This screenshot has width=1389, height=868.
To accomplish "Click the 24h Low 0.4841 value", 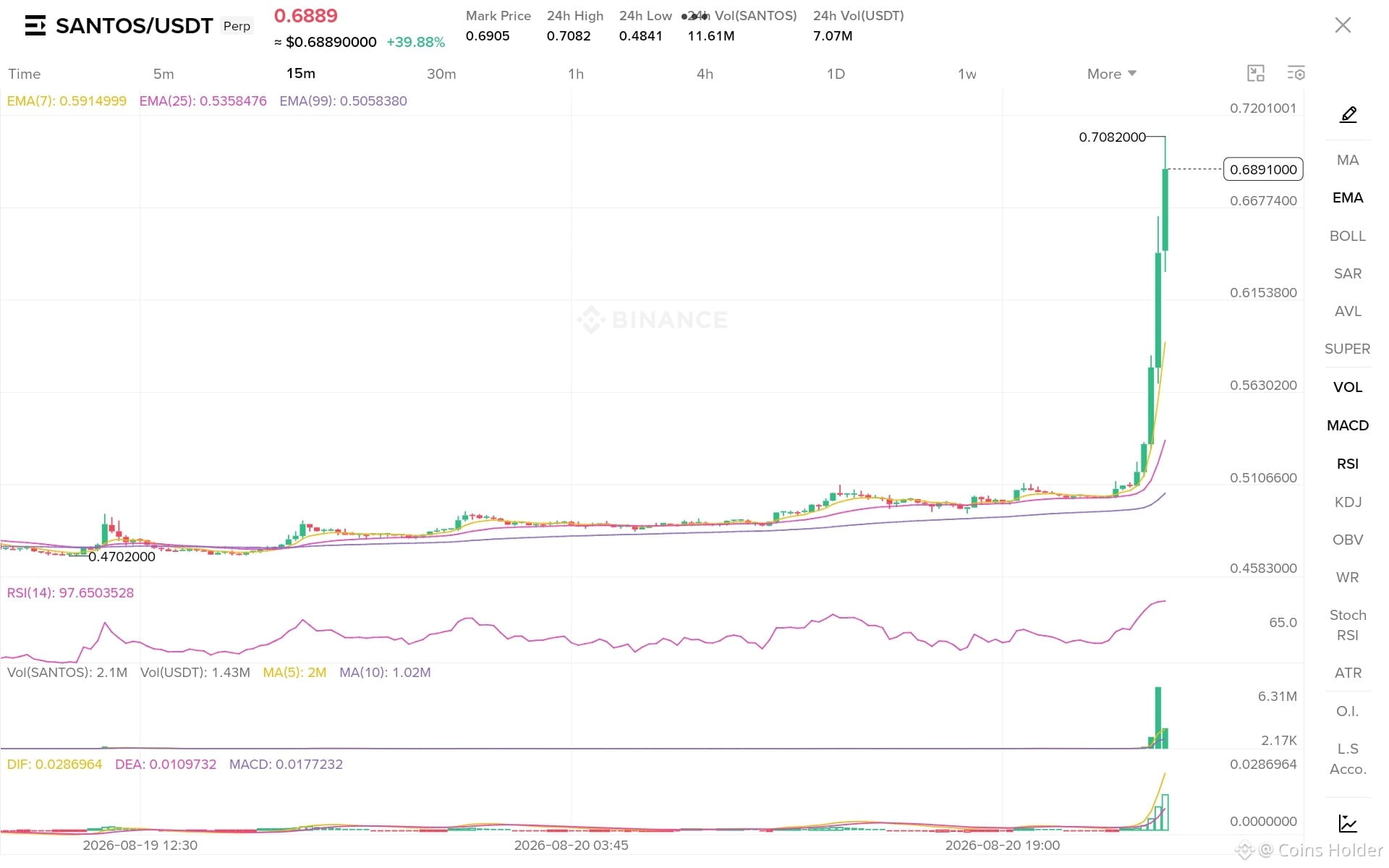I will pyautogui.click(x=641, y=36).
